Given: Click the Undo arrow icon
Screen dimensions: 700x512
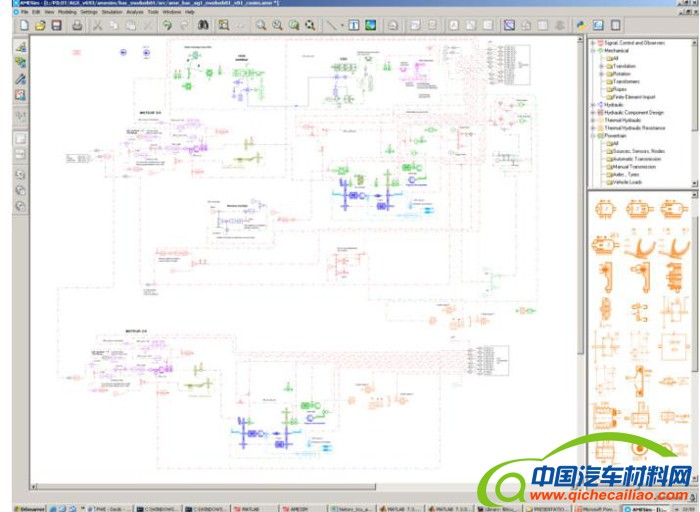Looking at the screenshot, I should coord(166,24).
